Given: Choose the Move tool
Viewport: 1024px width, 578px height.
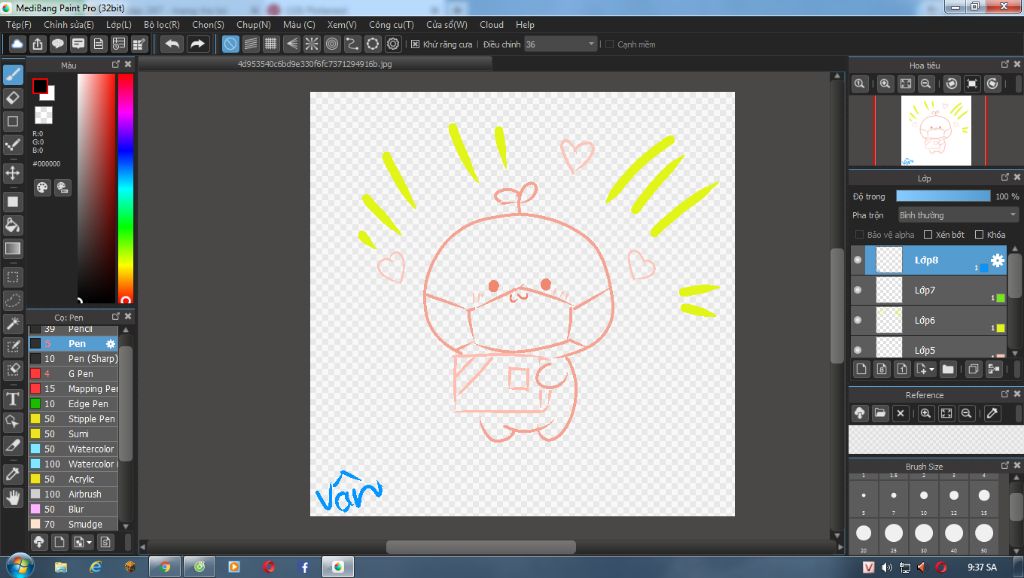Looking at the screenshot, I should tap(13, 173).
